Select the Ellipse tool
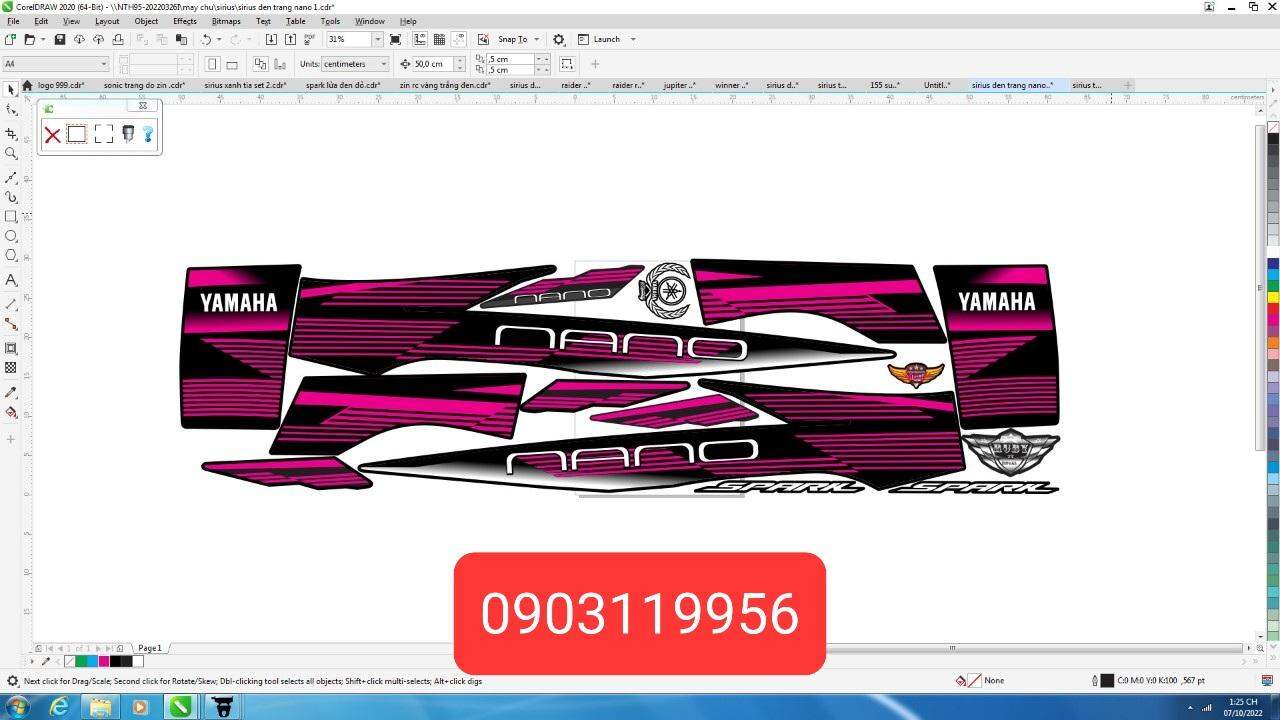The height and width of the screenshot is (720, 1280). 11,236
